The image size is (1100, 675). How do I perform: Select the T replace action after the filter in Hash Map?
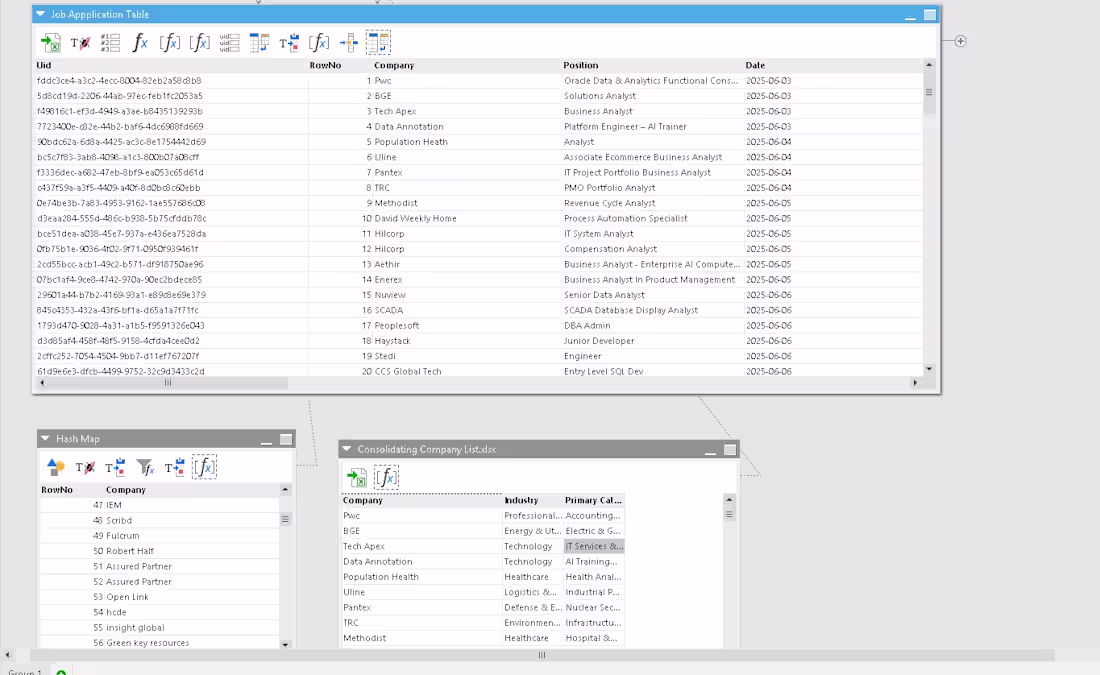175,467
